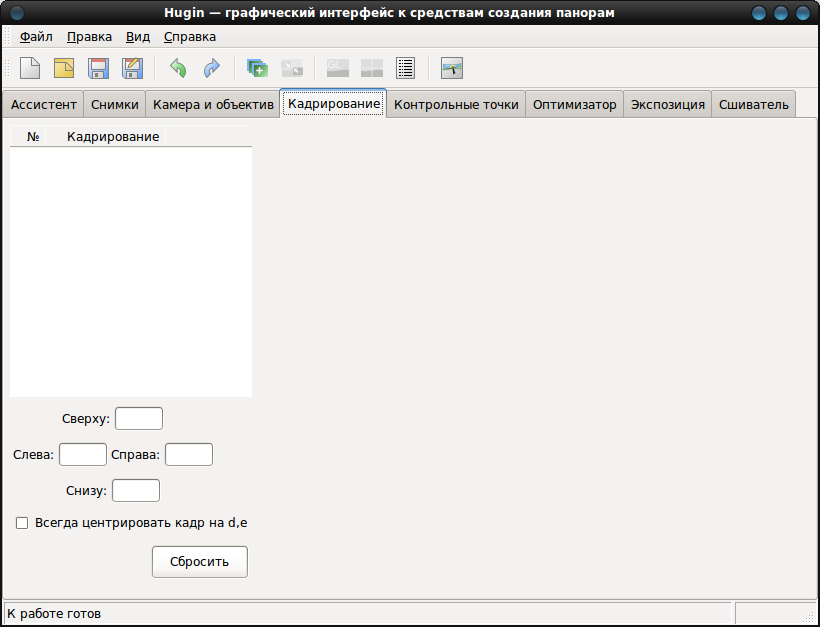Save the project with the floppy disk icon
The width and height of the screenshot is (820, 627).
pos(98,68)
